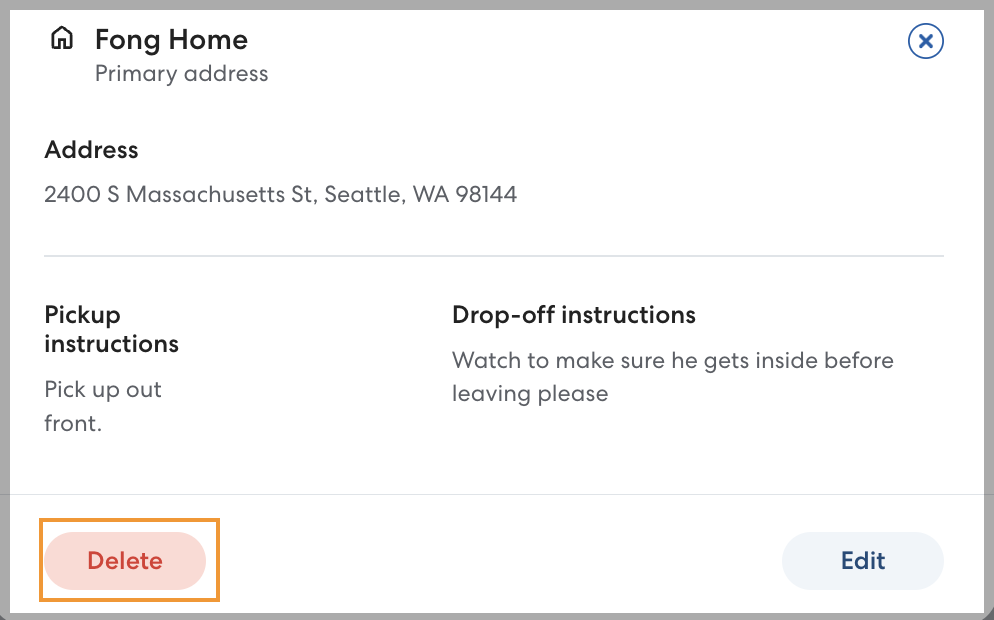994x620 pixels.
Task: Click the "Drop-off instructions" heading
Action: point(573,315)
